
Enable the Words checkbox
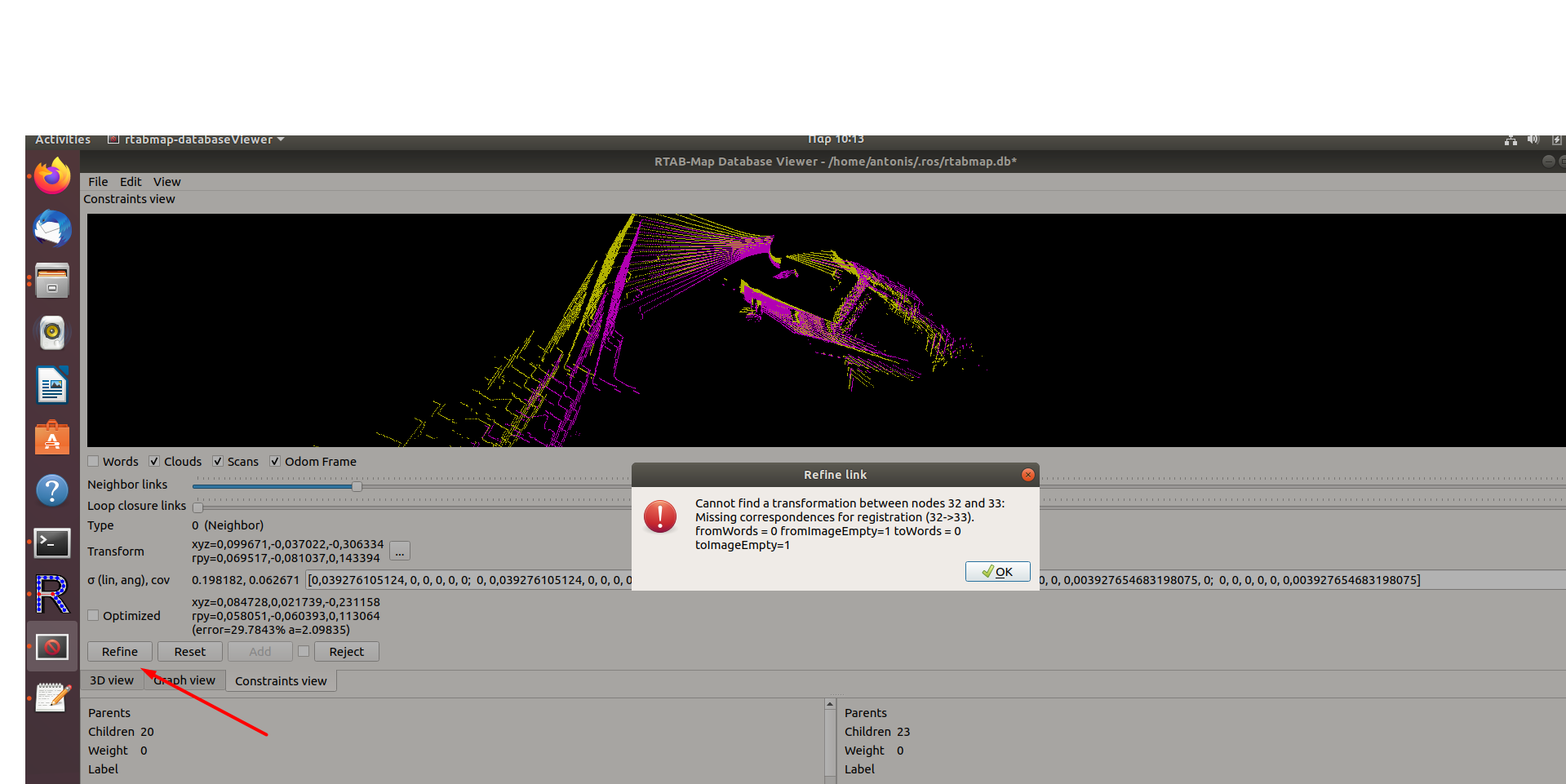94,462
